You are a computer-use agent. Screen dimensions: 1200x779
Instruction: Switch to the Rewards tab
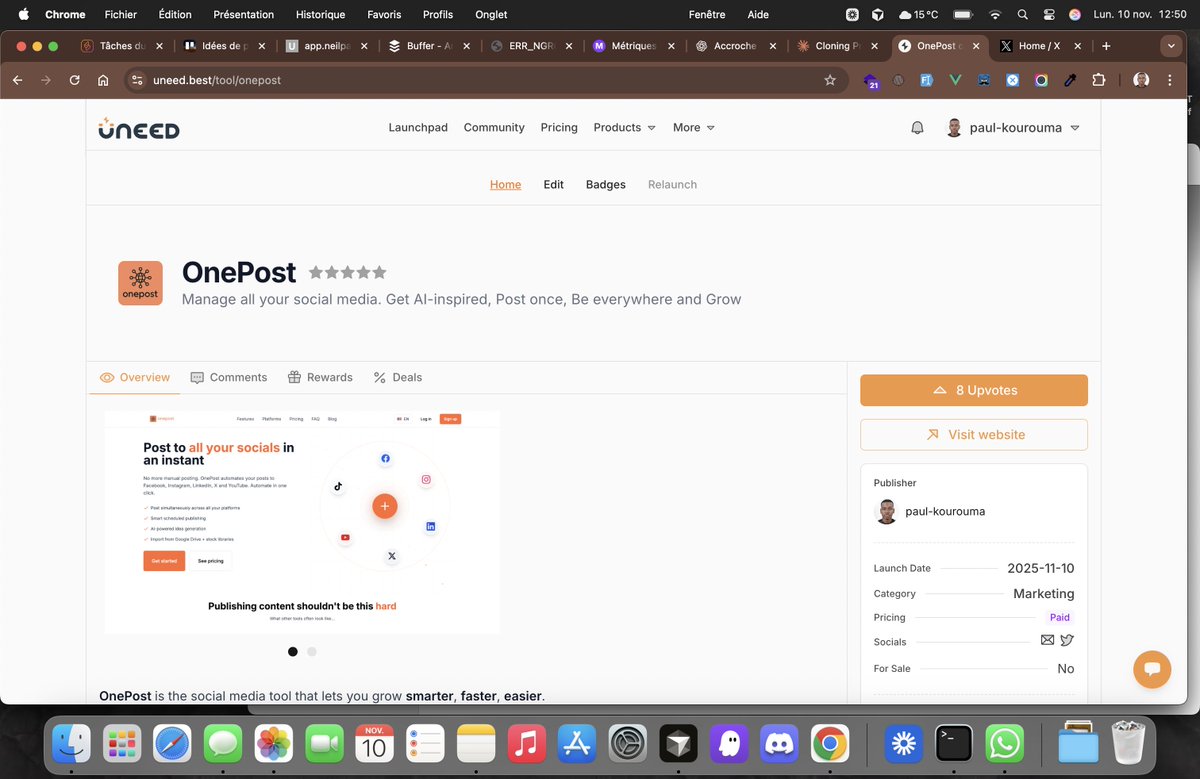click(320, 377)
